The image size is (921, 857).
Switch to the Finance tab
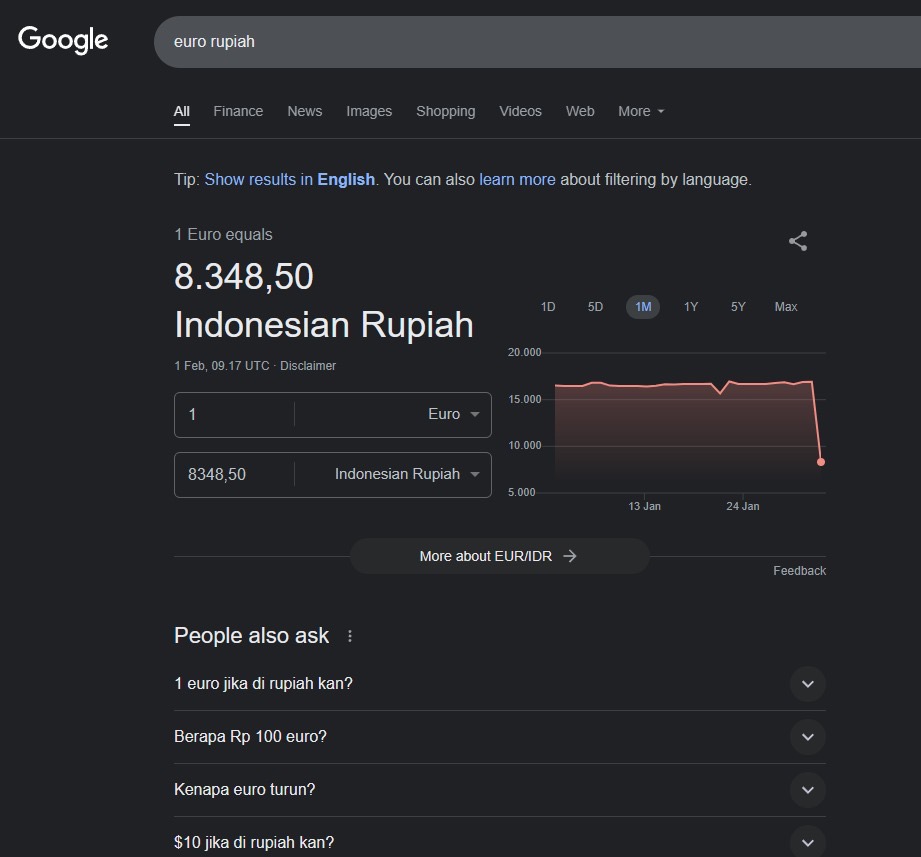click(x=238, y=111)
